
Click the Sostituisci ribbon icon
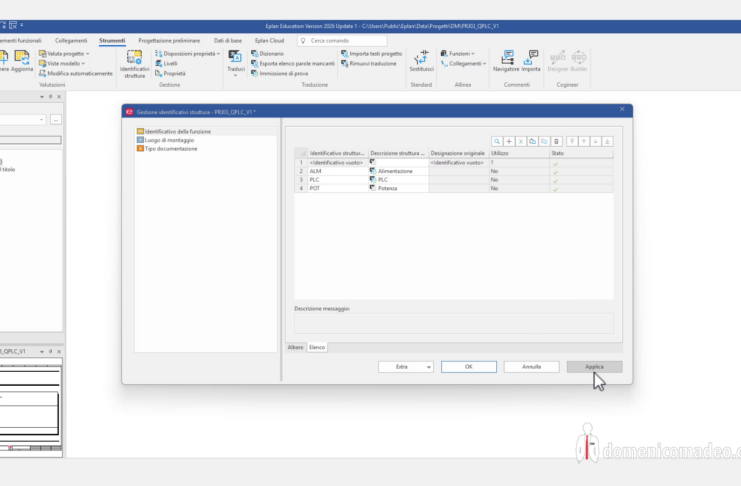click(x=421, y=62)
